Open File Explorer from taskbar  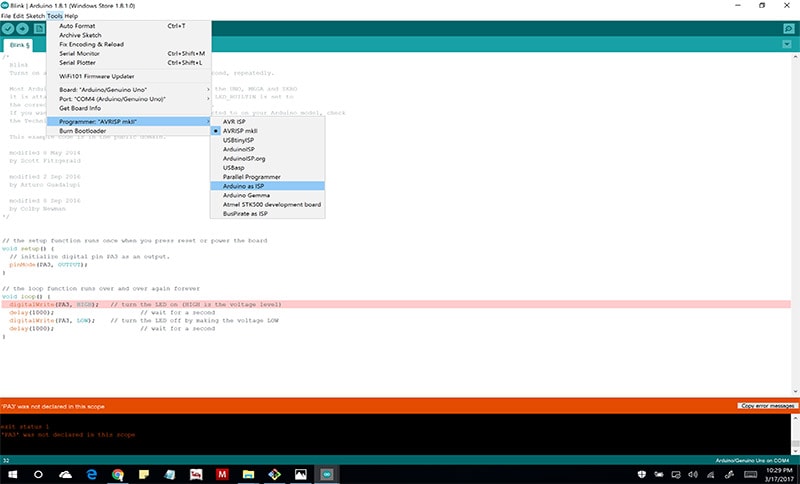click(248, 474)
